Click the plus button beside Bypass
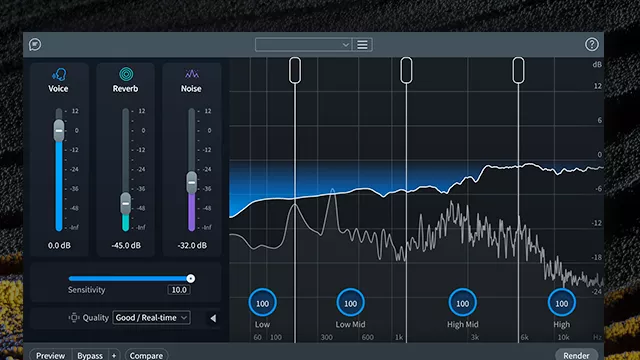 [x=114, y=355]
